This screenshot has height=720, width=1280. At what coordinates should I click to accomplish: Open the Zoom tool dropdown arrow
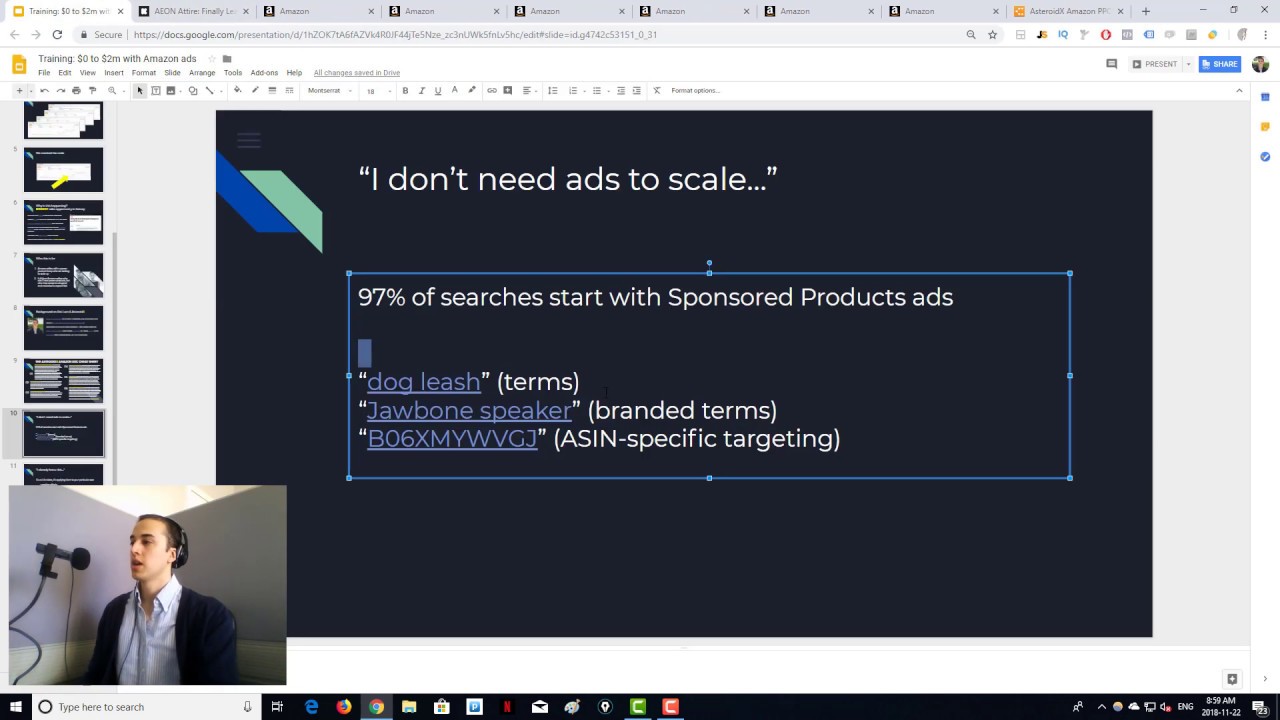[x=124, y=90]
